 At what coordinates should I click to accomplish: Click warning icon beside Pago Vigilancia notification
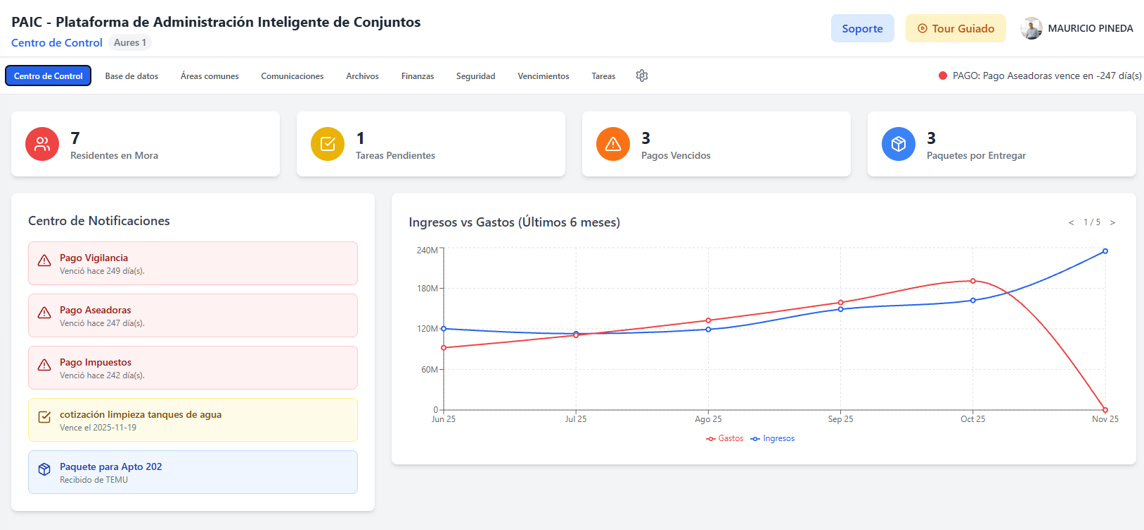tap(45, 261)
